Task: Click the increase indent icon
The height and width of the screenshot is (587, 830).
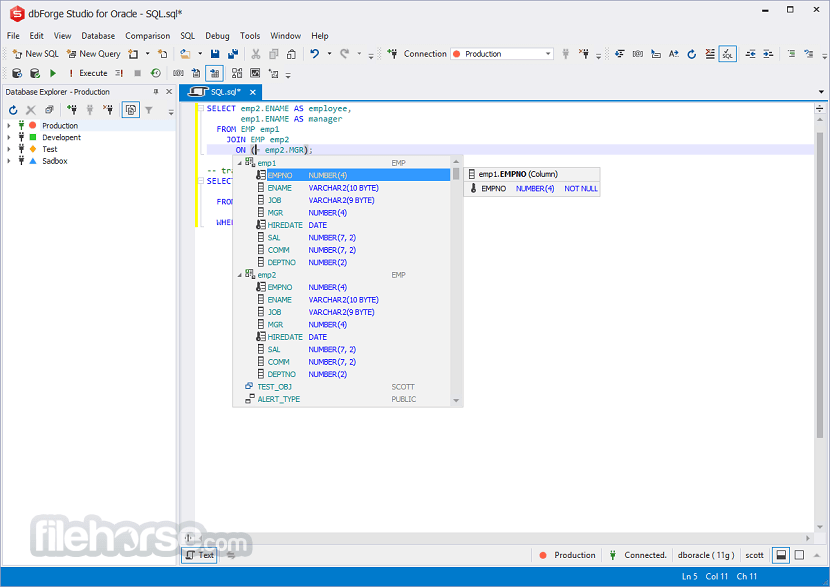Action: point(768,54)
